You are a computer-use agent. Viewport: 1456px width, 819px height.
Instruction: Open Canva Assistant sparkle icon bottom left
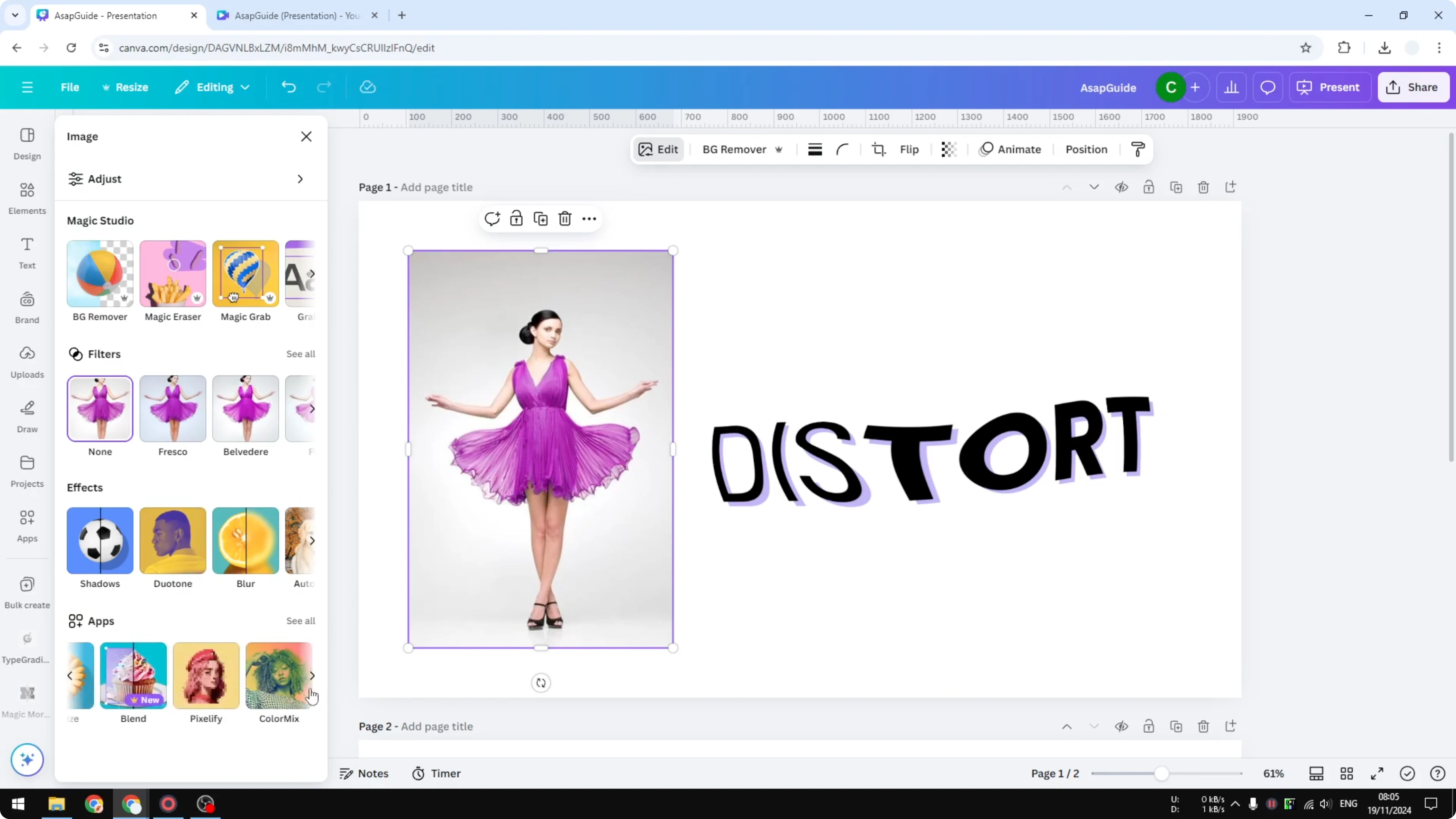click(x=27, y=760)
